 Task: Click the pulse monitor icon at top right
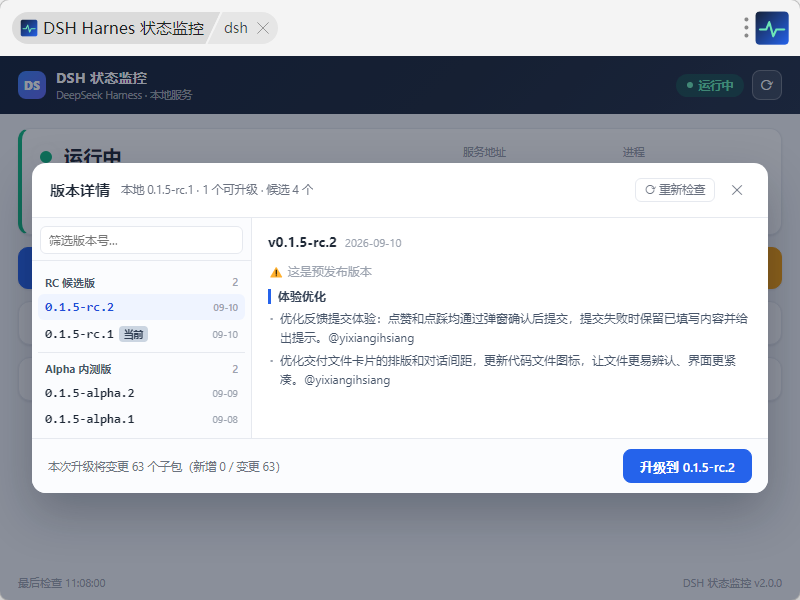[x=772, y=28]
